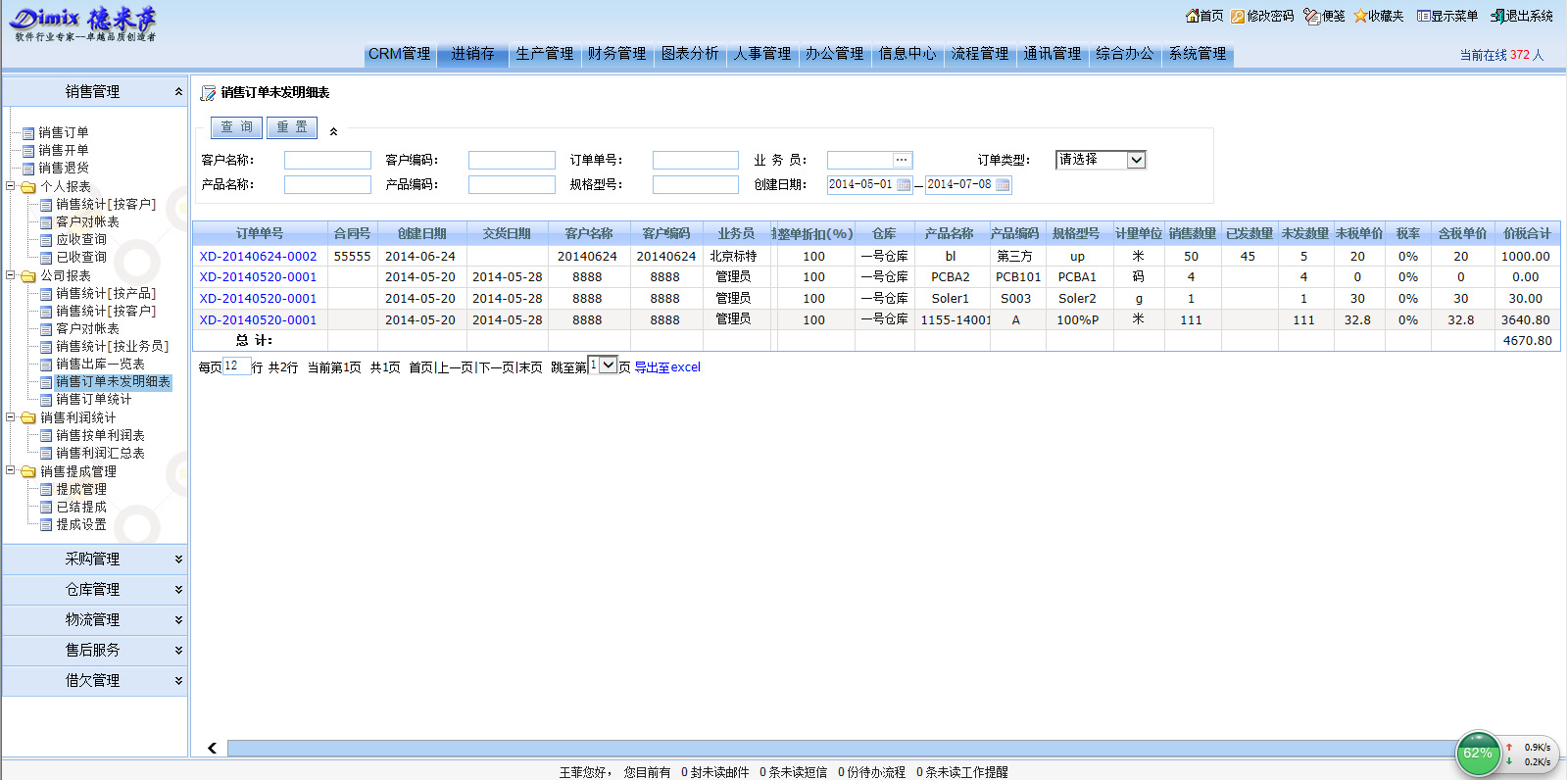Viewport: 1568px width, 780px height.
Task: Click the 导出至excel link
Action: tap(667, 367)
